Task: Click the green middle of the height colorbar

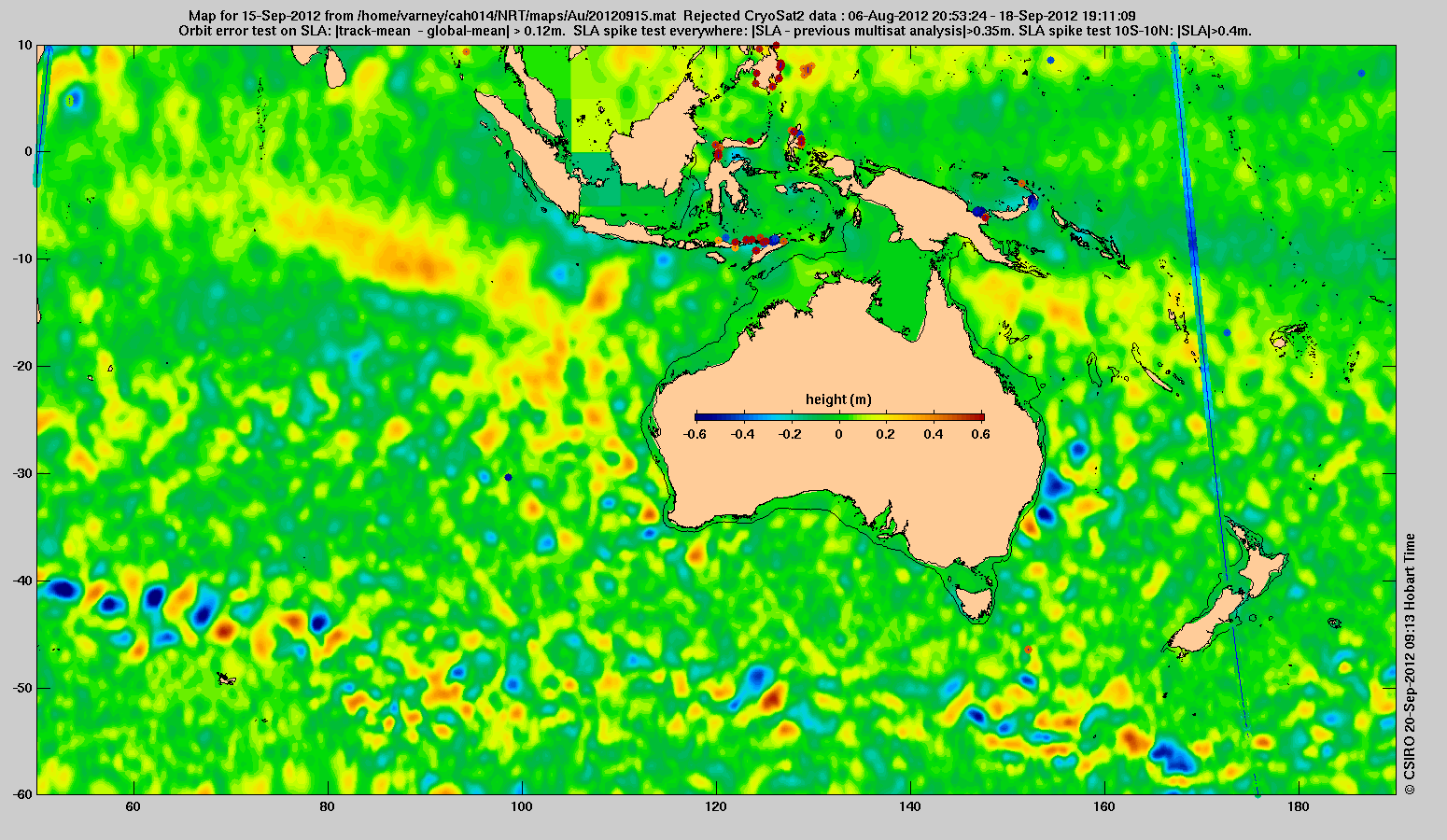Action: [x=839, y=416]
